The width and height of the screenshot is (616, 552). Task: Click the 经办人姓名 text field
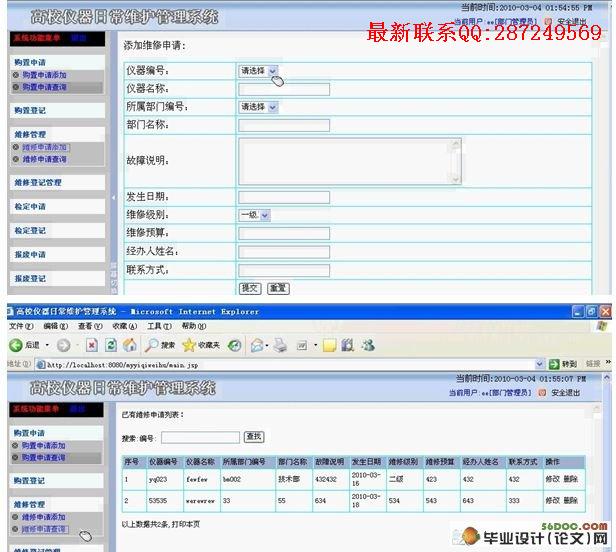(284, 252)
